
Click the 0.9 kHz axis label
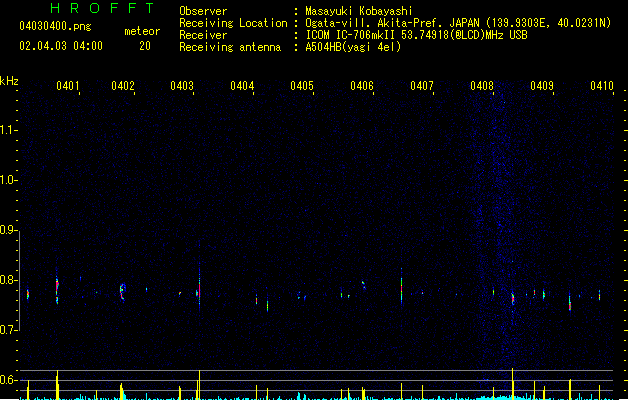point(7,230)
